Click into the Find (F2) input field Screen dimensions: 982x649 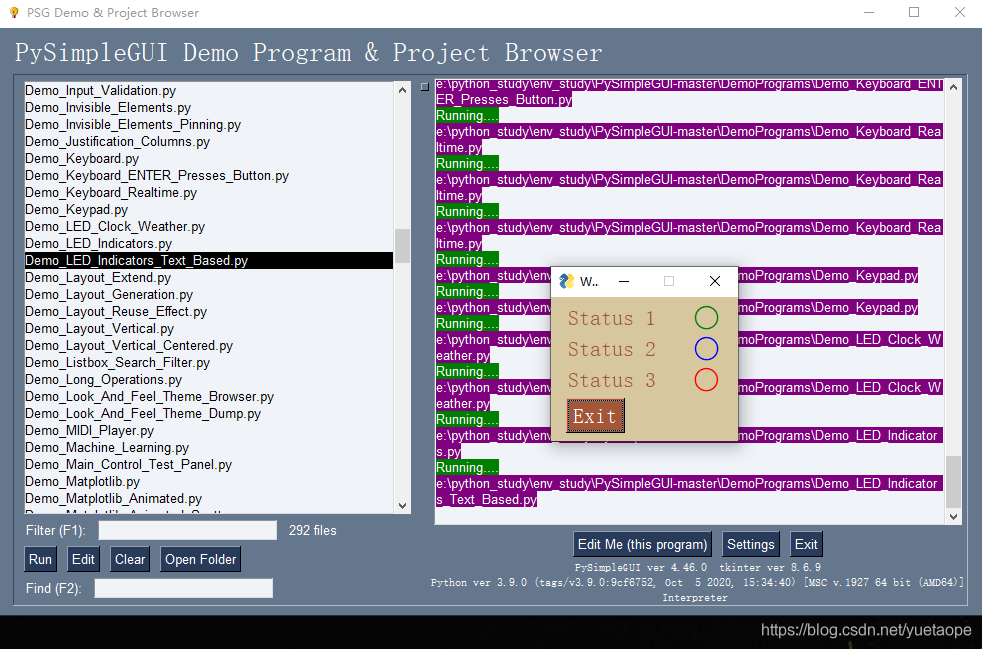(x=183, y=588)
